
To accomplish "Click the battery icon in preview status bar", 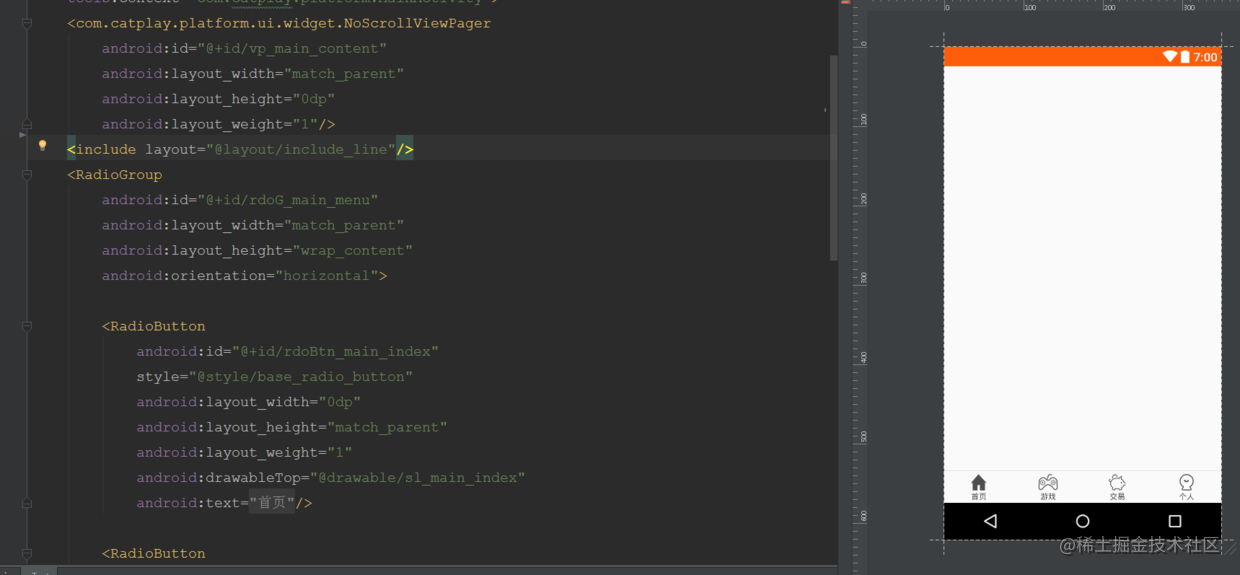I will click(1185, 57).
